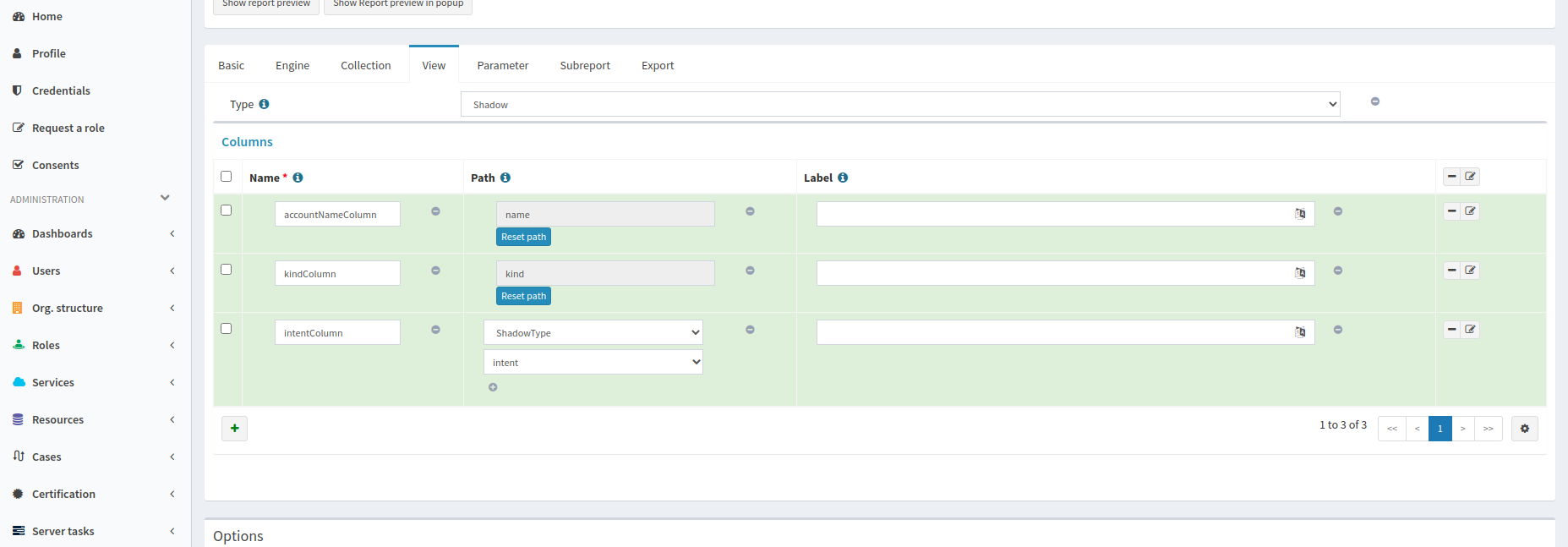The width and height of the screenshot is (1568, 547).
Task: Switch to the Collection tab
Action: (x=366, y=65)
